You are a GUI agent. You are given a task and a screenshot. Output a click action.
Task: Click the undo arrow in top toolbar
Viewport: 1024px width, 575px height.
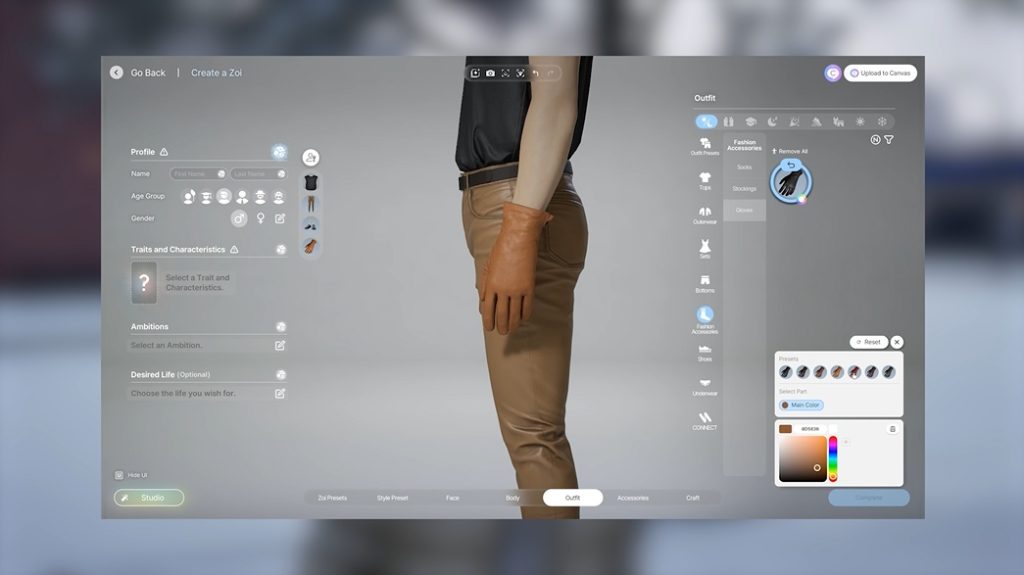(536, 73)
